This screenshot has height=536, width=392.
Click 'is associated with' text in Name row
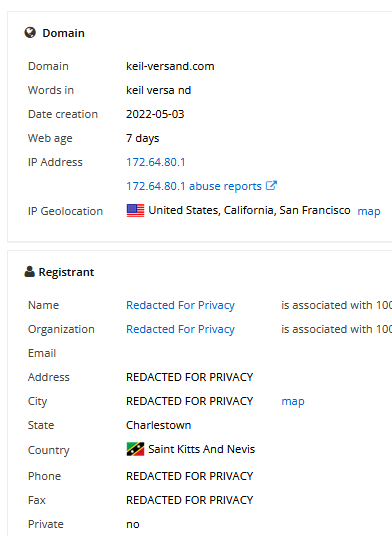coord(327,305)
